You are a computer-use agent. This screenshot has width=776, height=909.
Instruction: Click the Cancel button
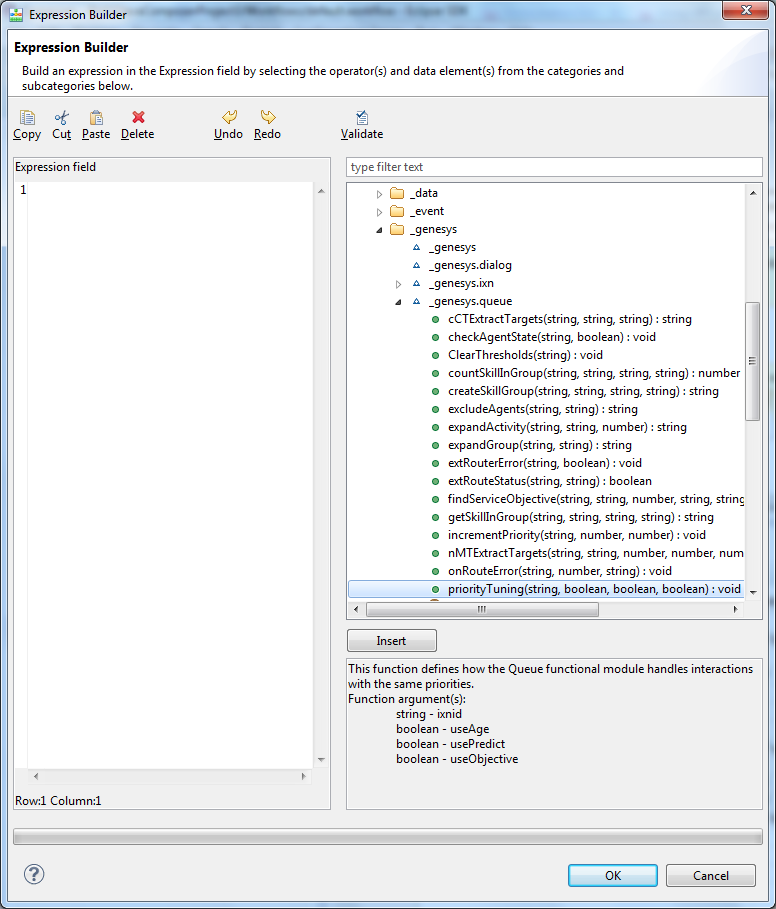pyautogui.click(x=711, y=875)
